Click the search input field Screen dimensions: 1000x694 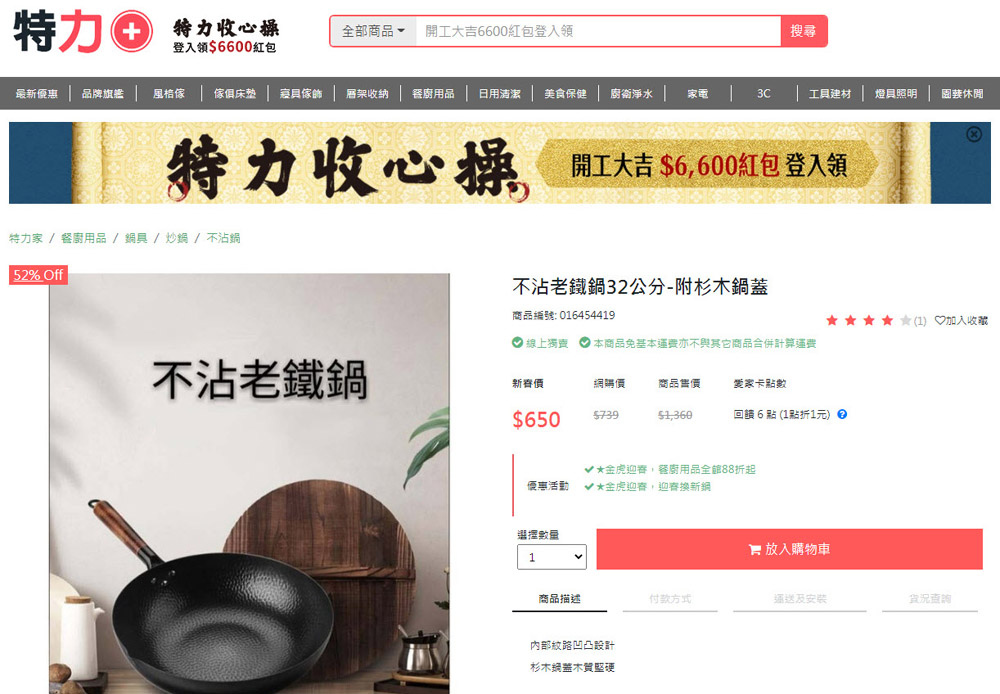[x=598, y=31]
